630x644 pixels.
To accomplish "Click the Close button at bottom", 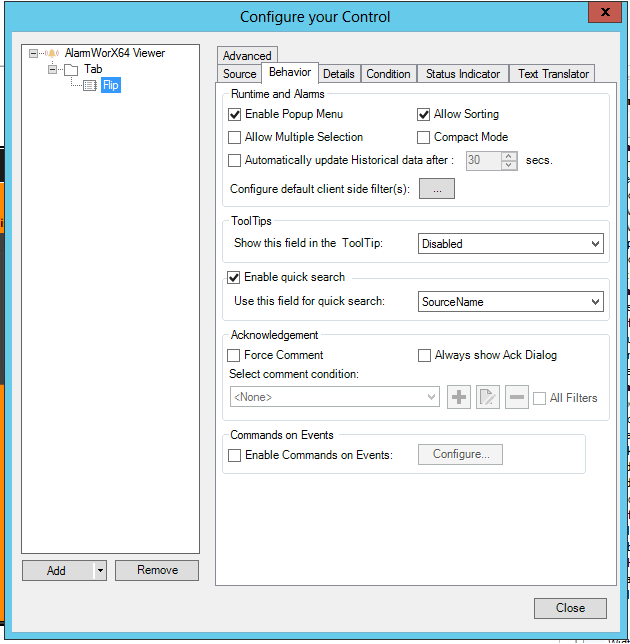I will click(x=570, y=608).
